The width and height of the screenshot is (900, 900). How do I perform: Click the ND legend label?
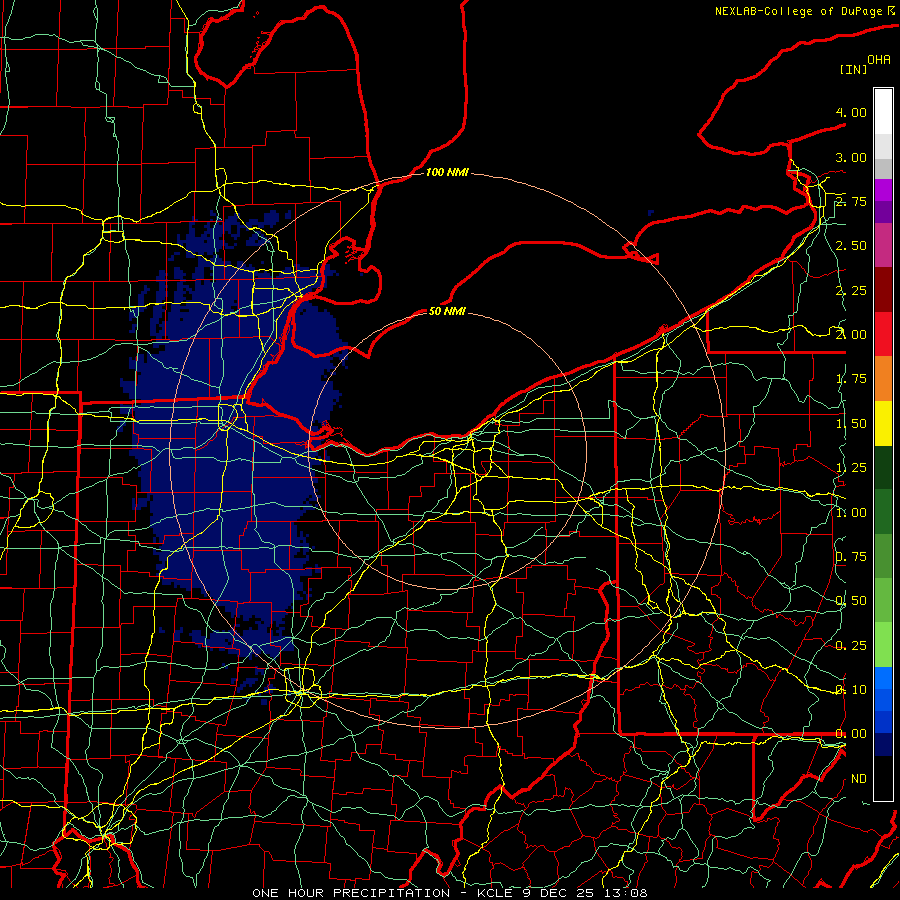coord(859,779)
